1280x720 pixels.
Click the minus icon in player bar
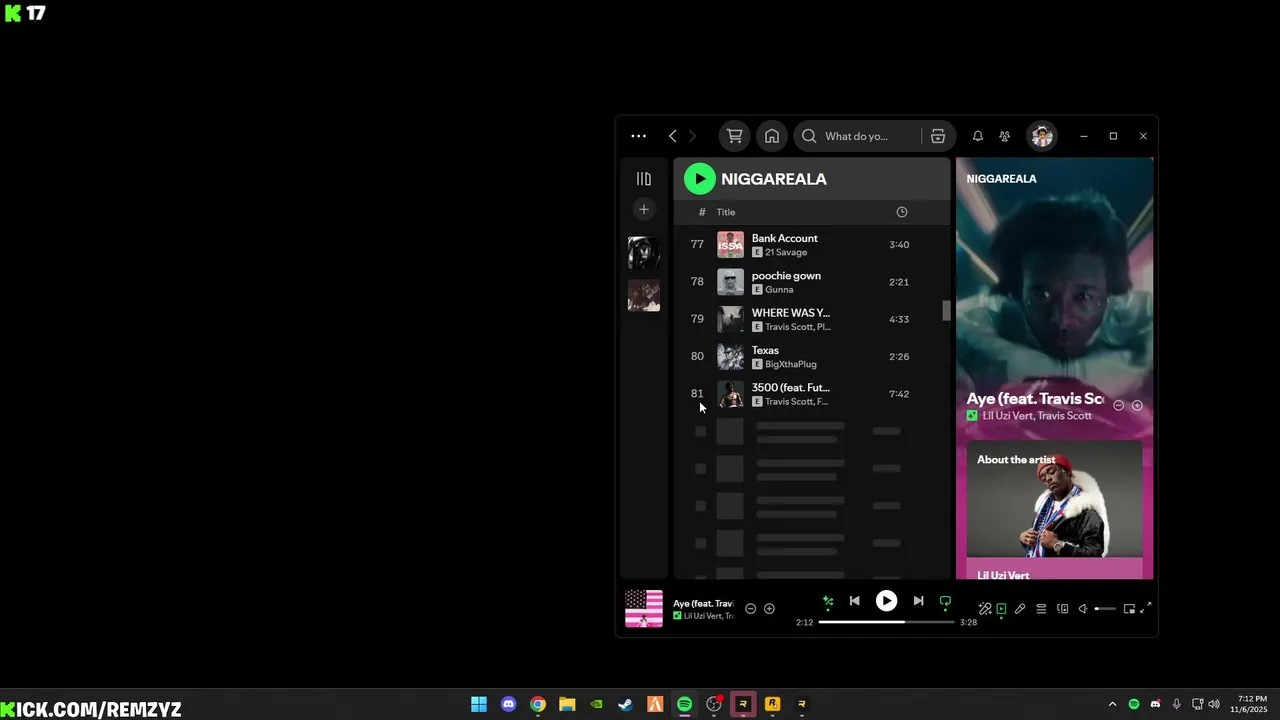(751, 608)
